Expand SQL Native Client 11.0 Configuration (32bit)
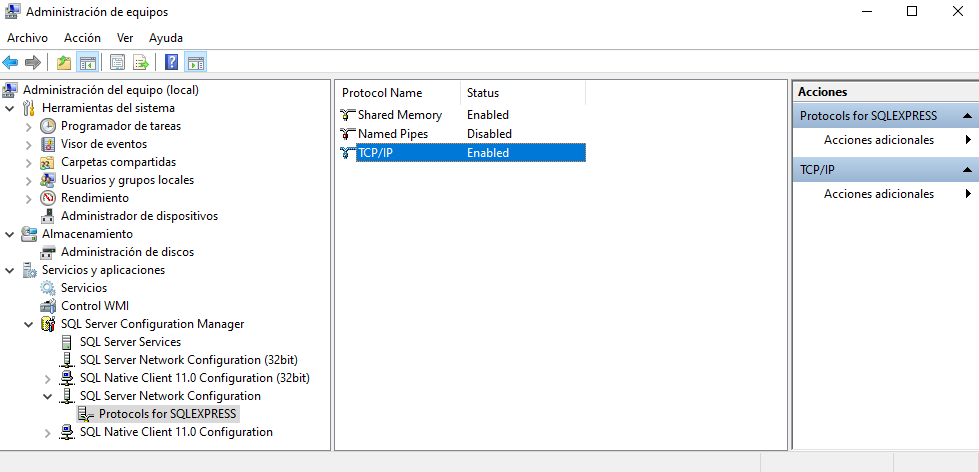Screen dimensions: 979x472 point(47,379)
